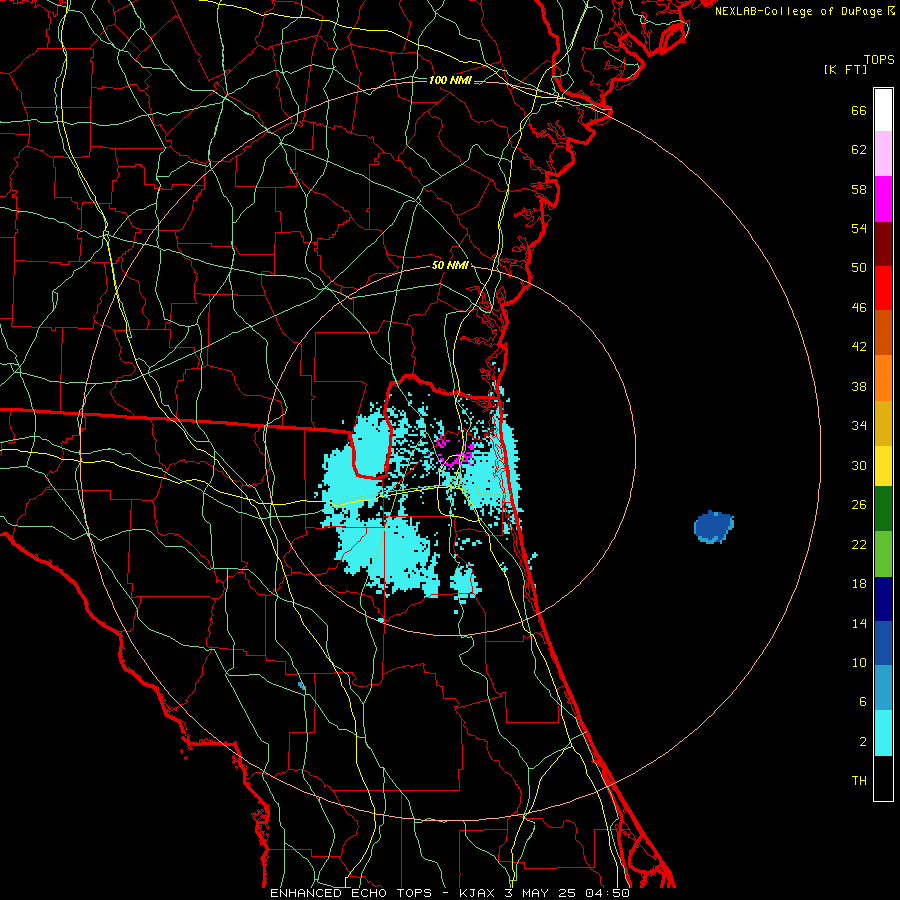This screenshot has width=900, height=900.
Task: Click the small blue echo in the southwest
Action: [302, 686]
